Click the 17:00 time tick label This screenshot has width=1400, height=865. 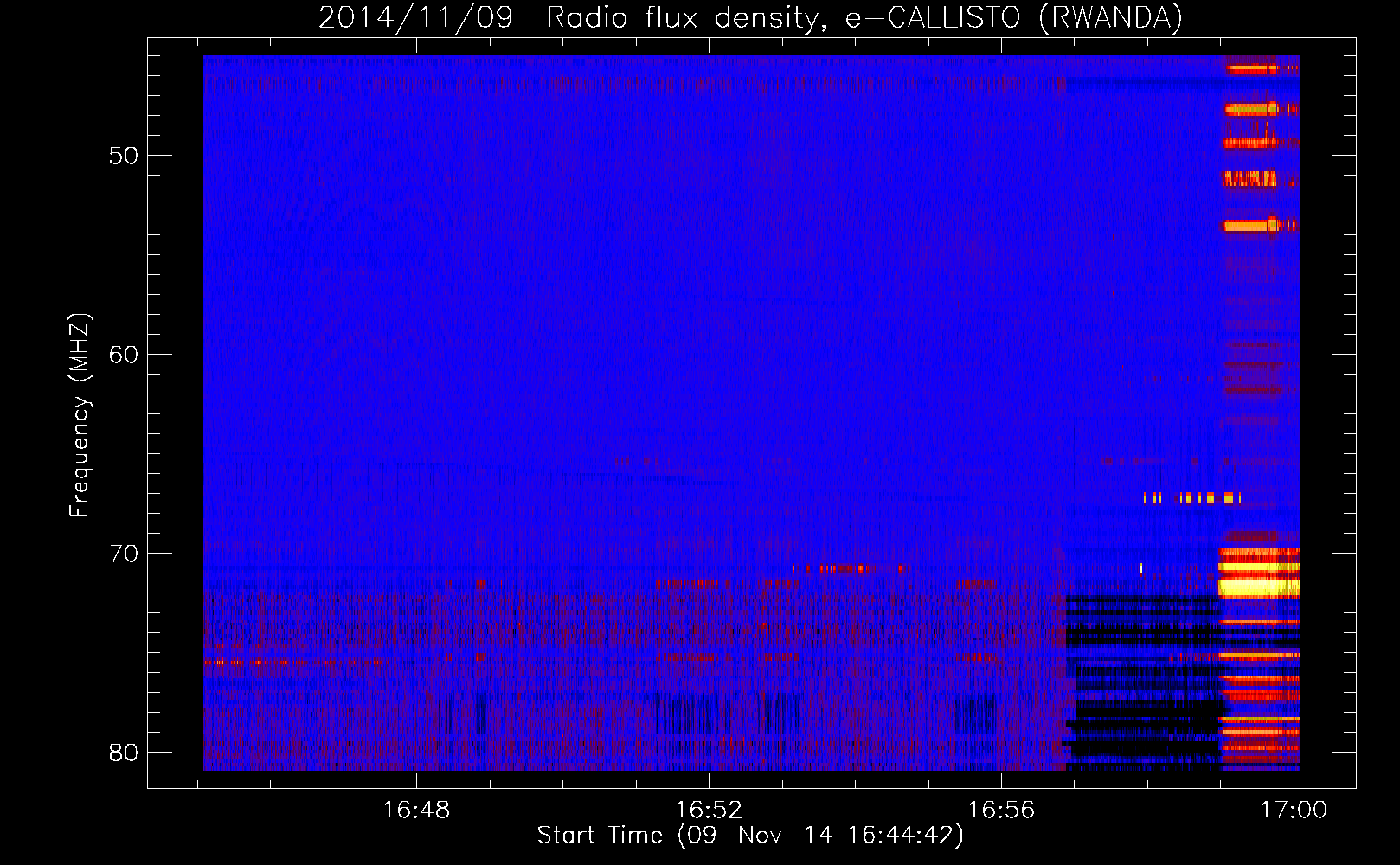[1294, 810]
